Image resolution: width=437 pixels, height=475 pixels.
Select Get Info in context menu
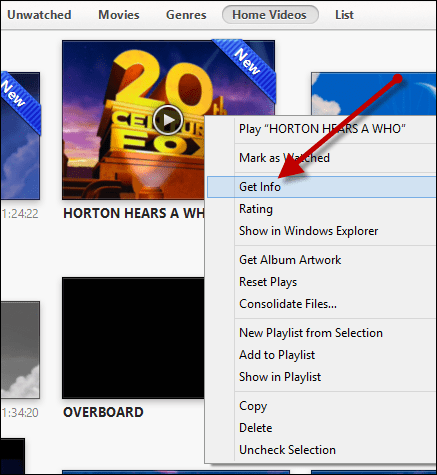[322, 187]
